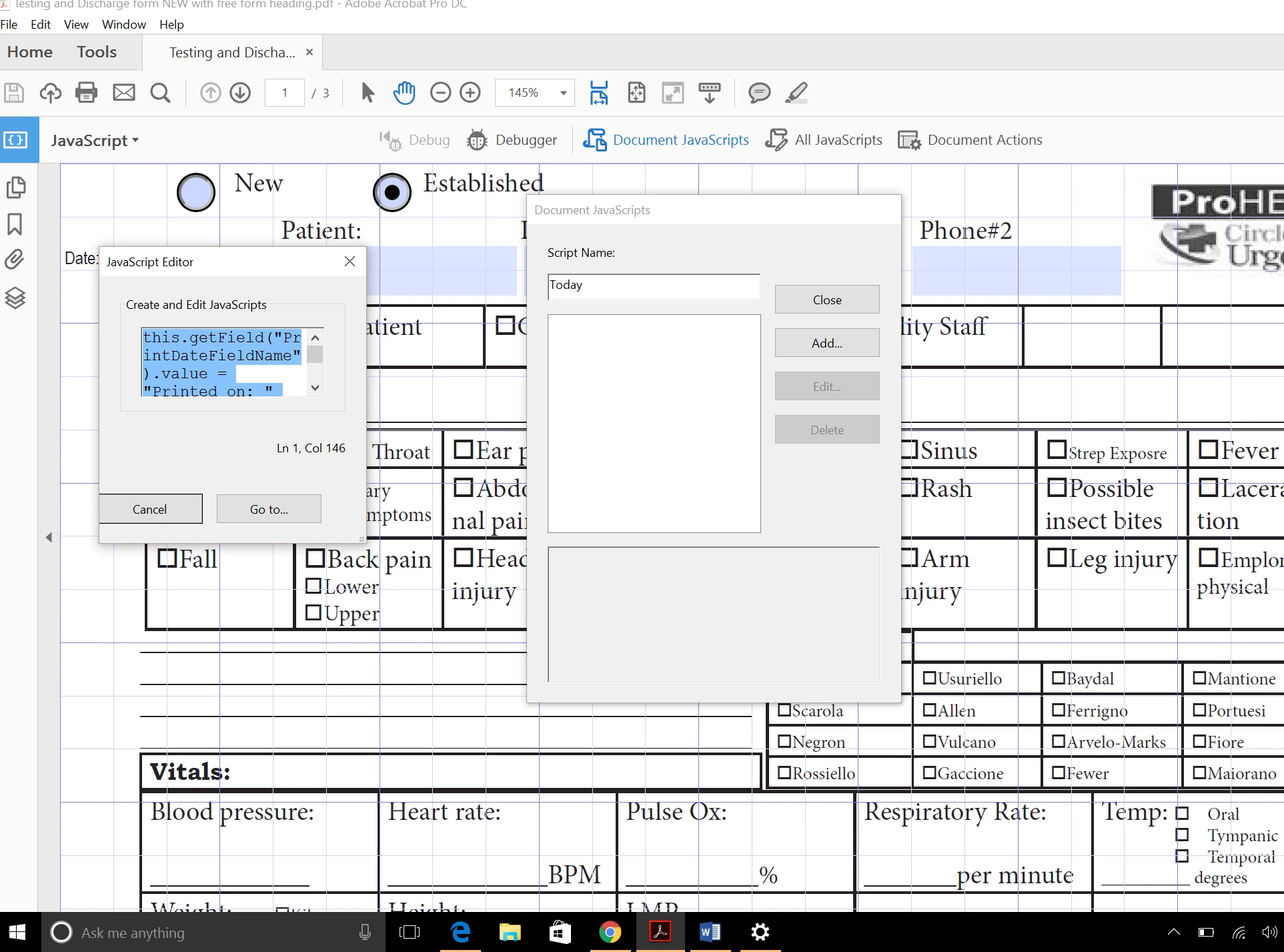This screenshot has width=1284, height=952.
Task: Open the Edit menu
Action: 40,25
